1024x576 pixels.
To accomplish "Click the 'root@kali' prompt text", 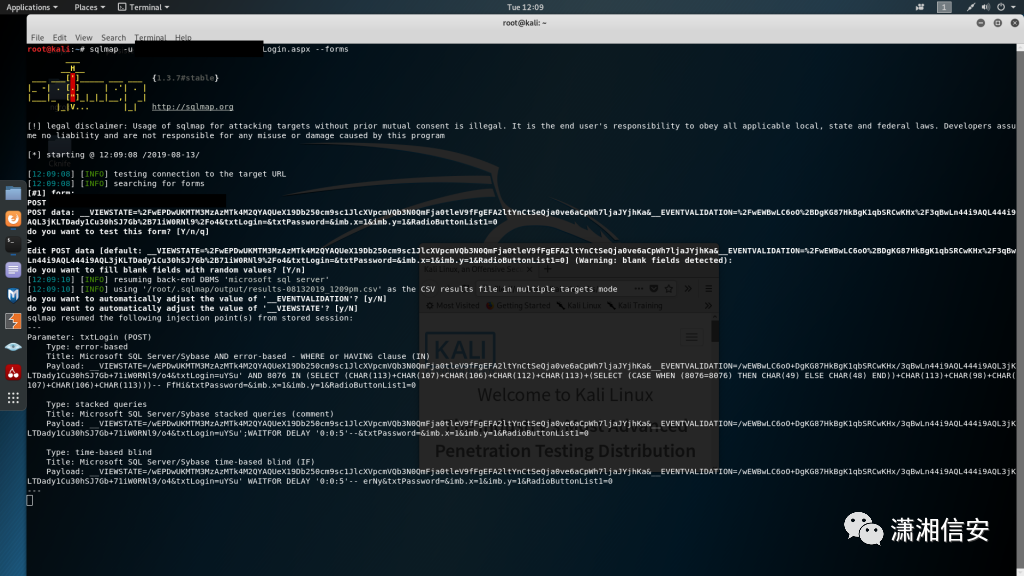I will [48, 49].
